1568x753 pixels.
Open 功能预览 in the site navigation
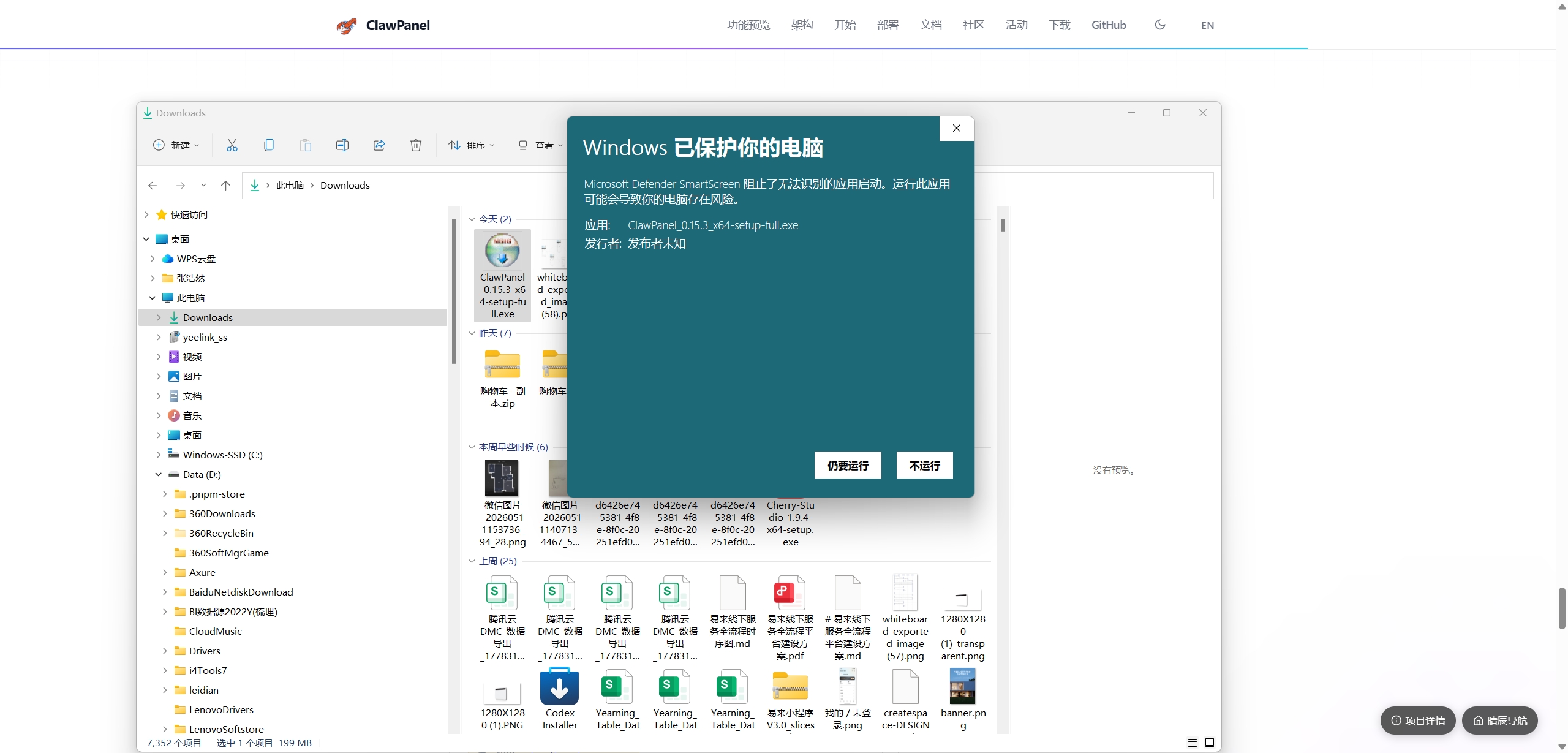click(748, 25)
